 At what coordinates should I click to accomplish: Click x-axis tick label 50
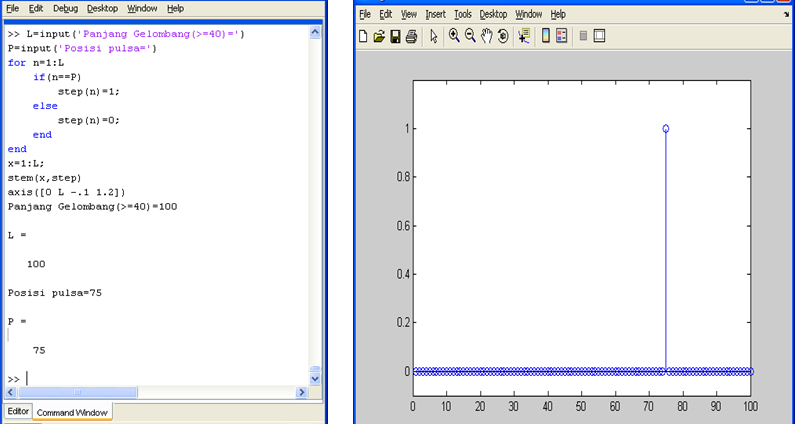[x=581, y=407]
